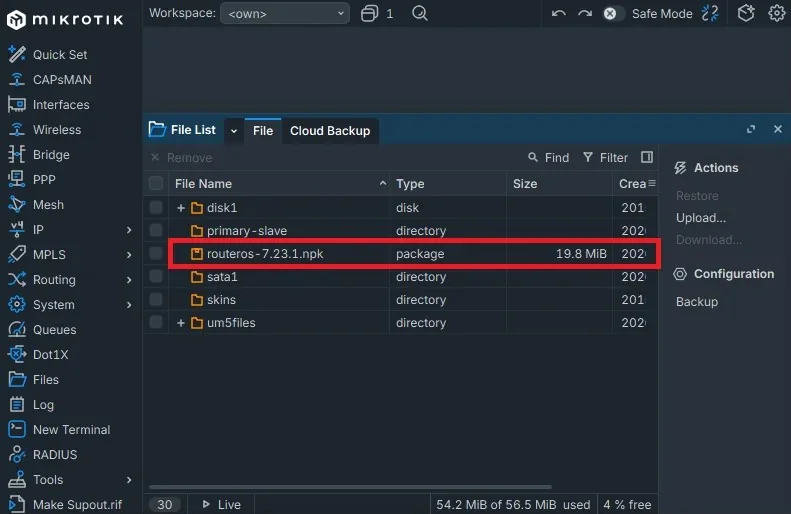Pop out the File List panel
791x514 pixels.
(x=751, y=130)
